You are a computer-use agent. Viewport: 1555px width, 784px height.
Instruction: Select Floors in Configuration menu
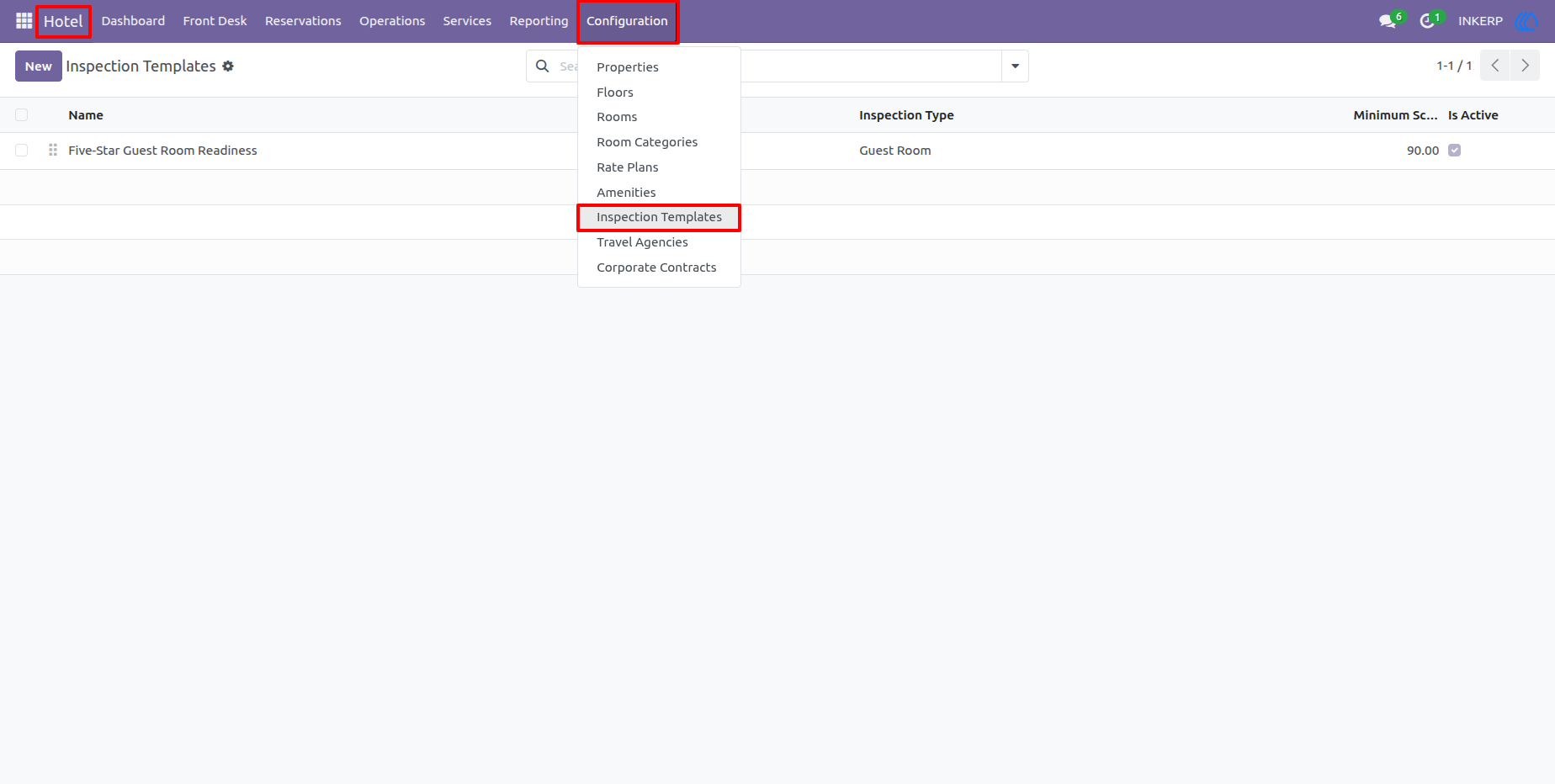click(659, 93)
